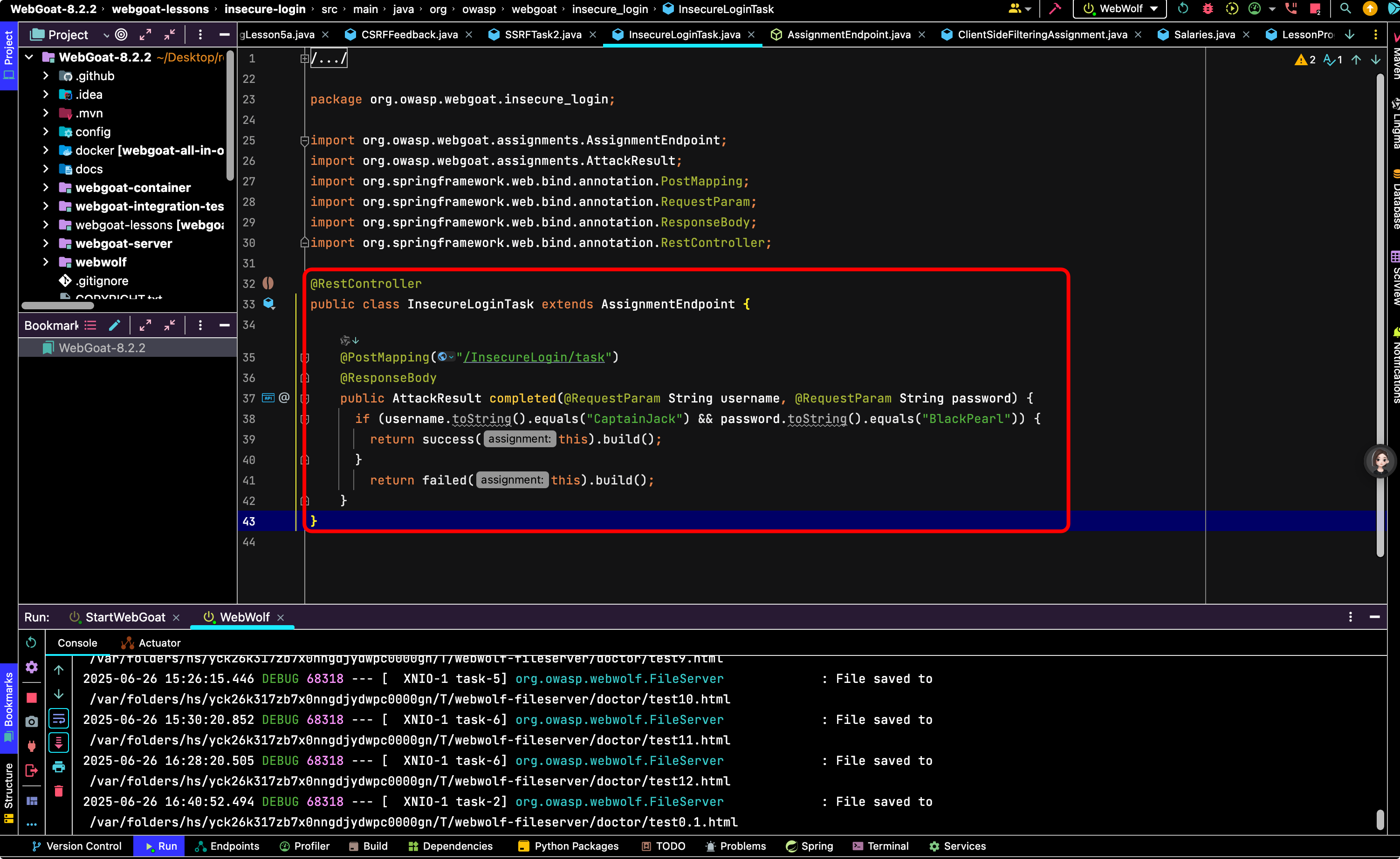Click the webgoat-lessons breadcrumb
1400x859 pixels.
(x=160, y=9)
